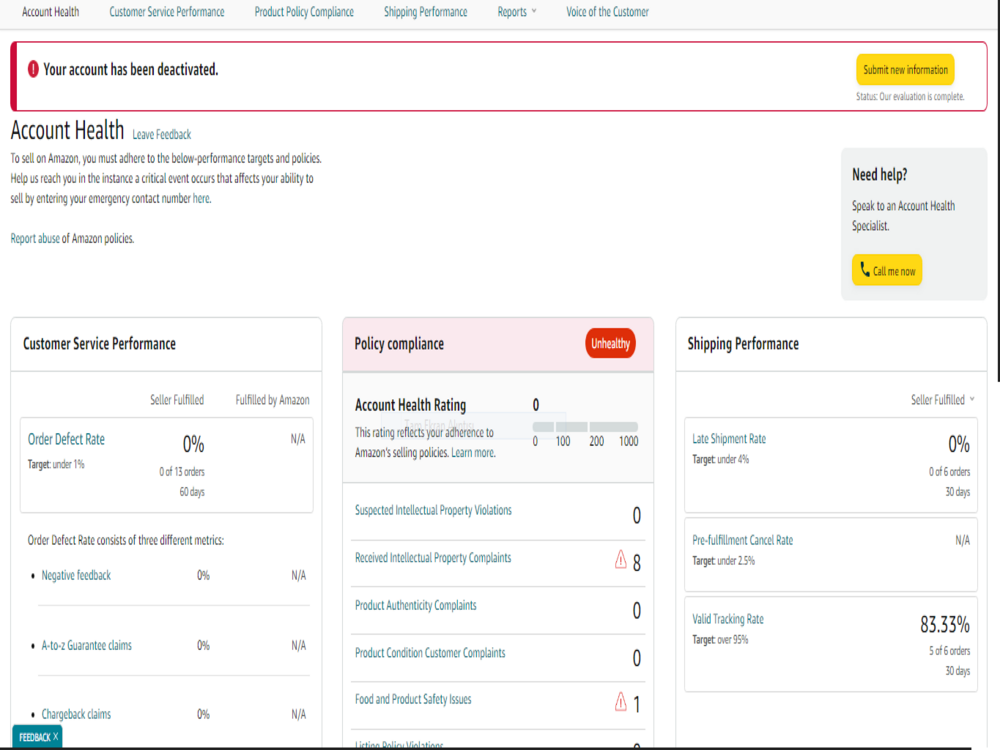The height and width of the screenshot is (750, 1000).
Task: Click Learn more about Account Health Rating
Action: pyautogui.click(x=473, y=453)
